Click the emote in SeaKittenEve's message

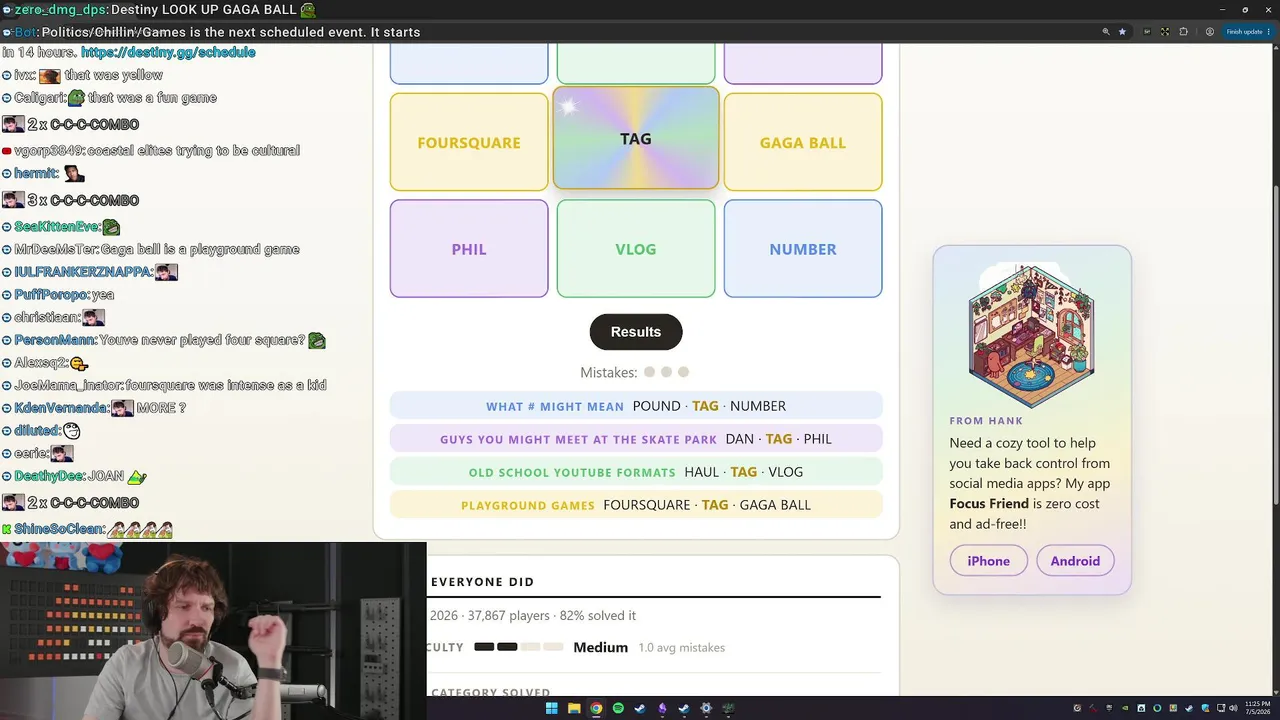[x=111, y=227]
